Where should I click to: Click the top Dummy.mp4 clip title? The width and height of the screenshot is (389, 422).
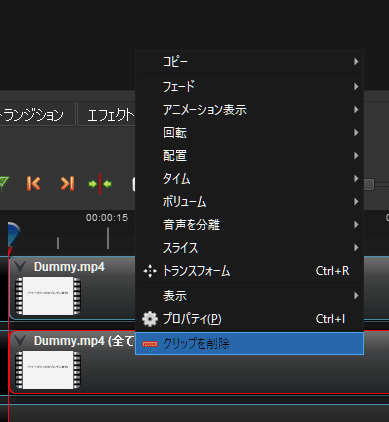(69, 267)
